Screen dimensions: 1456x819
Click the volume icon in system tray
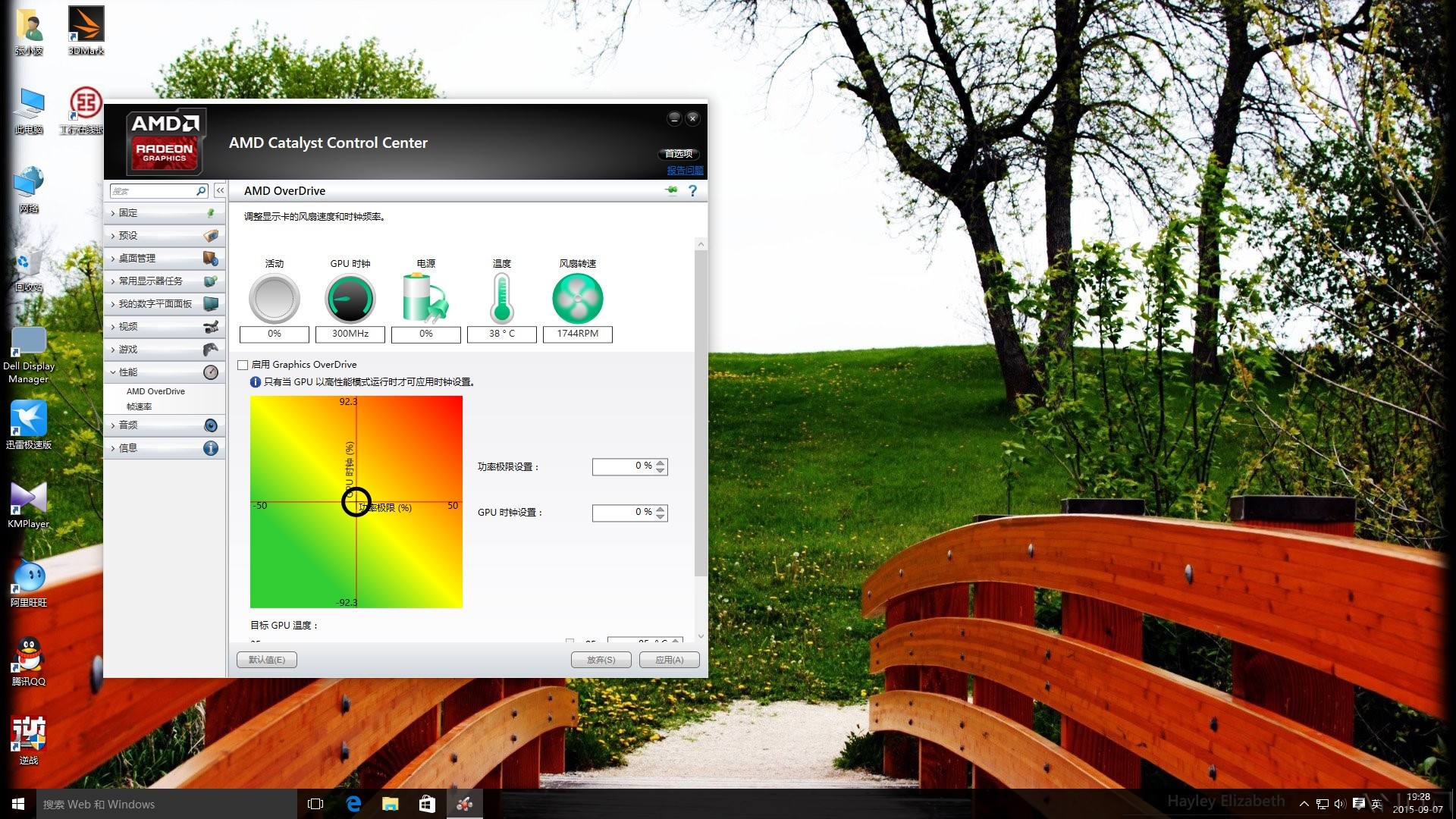1340,804
